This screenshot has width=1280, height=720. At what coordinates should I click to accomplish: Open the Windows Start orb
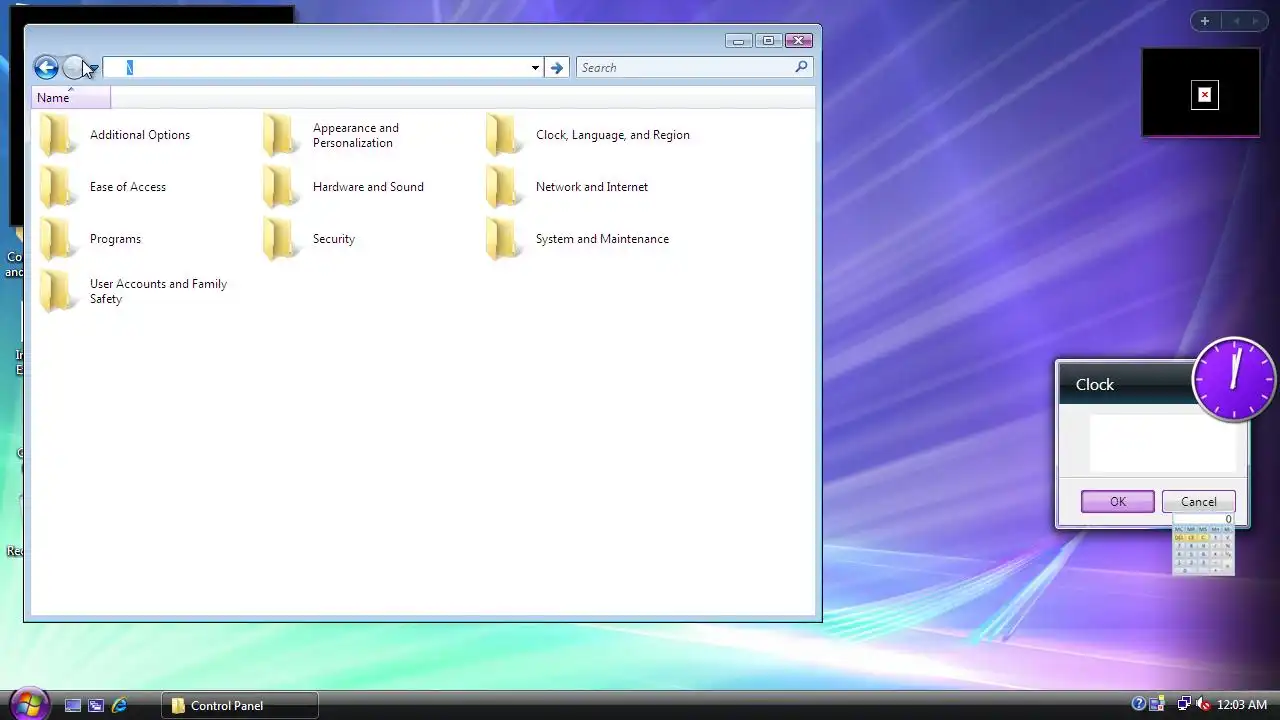coord(28,704)
